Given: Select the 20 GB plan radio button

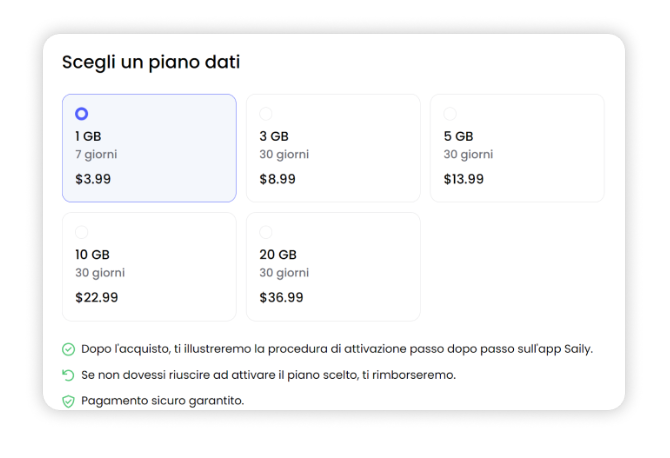Looking at the screenshot, I should pyautogui.click(x=266, y=232).
